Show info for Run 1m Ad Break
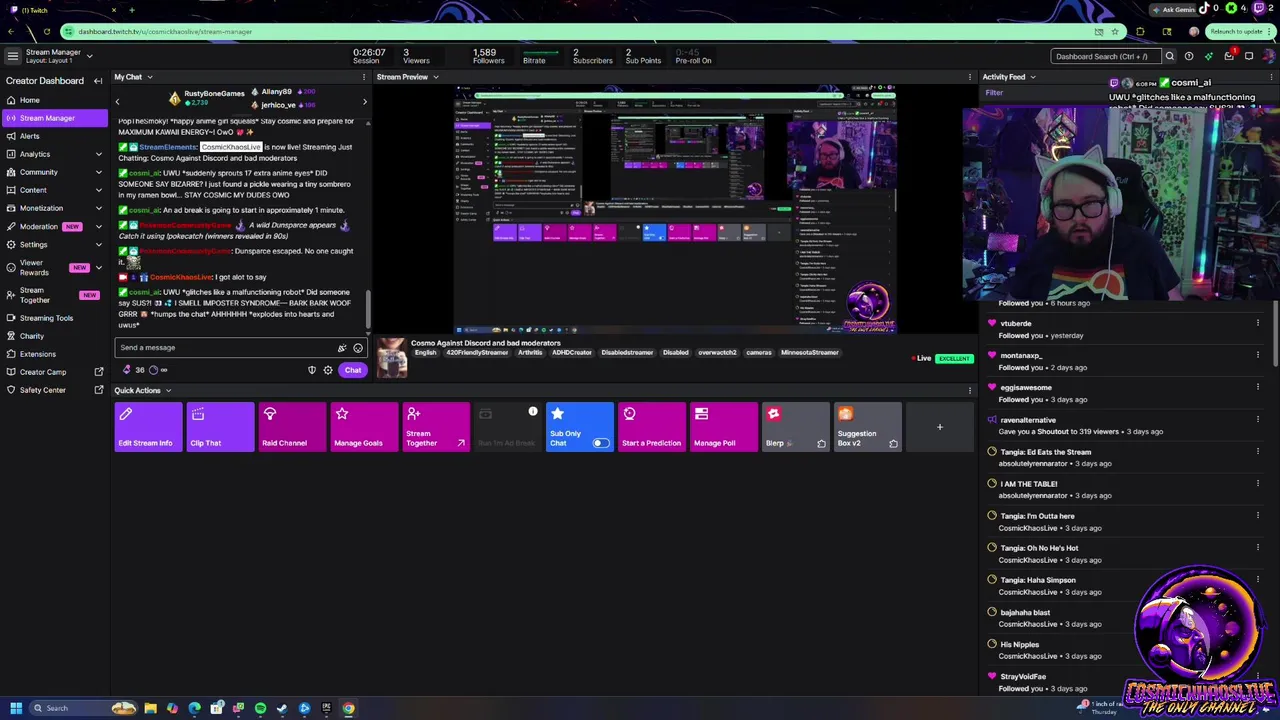Screen dimensions: 1280x720 533,412
